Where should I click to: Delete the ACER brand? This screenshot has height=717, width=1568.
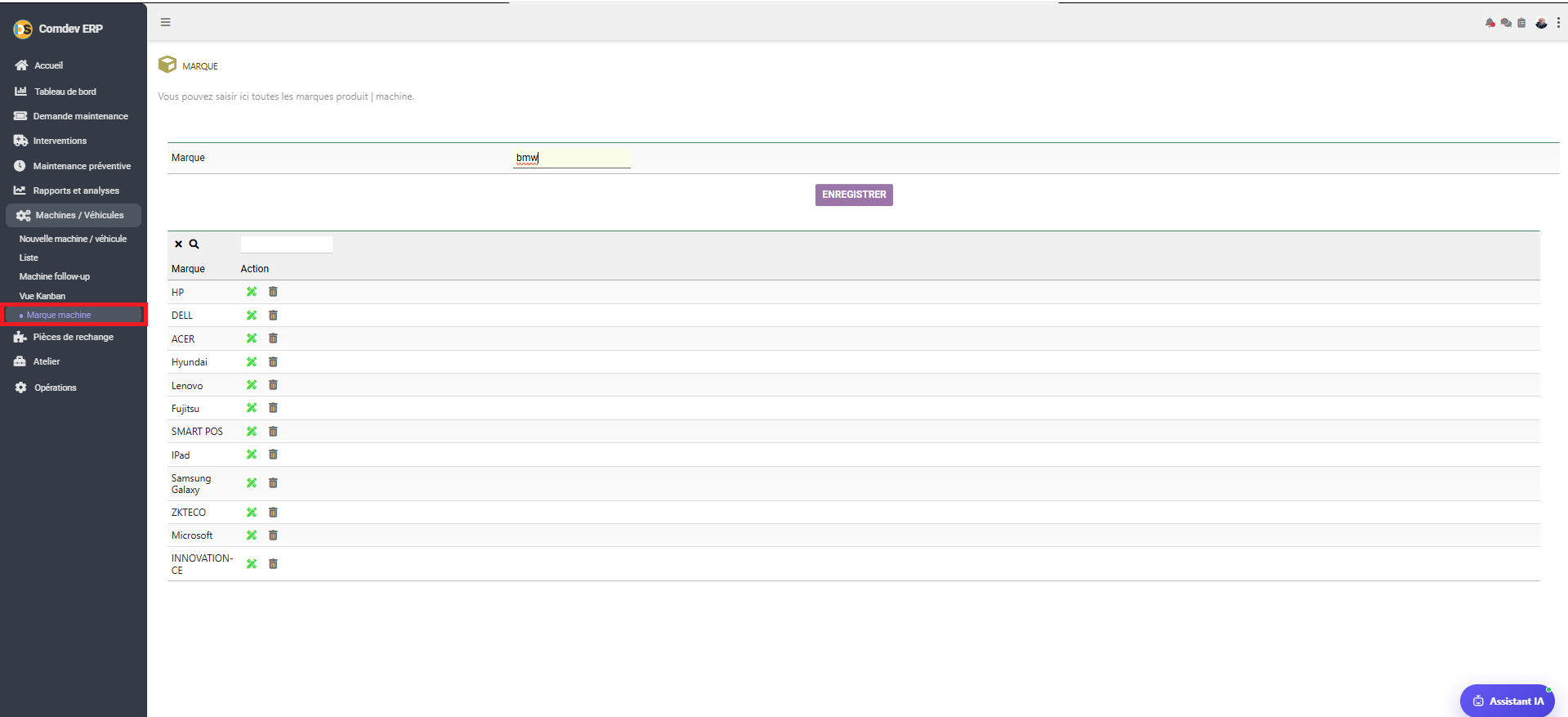pyautogui.click(x=273, y=338)
